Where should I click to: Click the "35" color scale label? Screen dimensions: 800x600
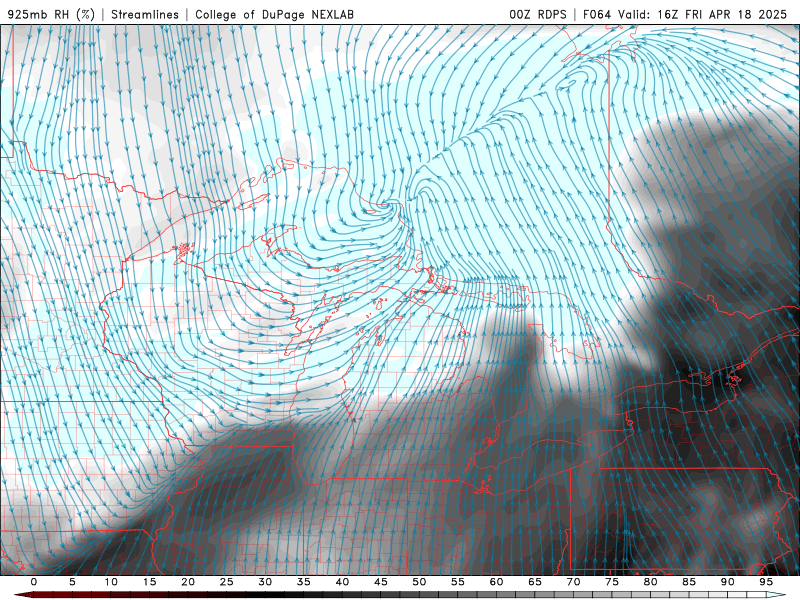(x=304, y=582)
